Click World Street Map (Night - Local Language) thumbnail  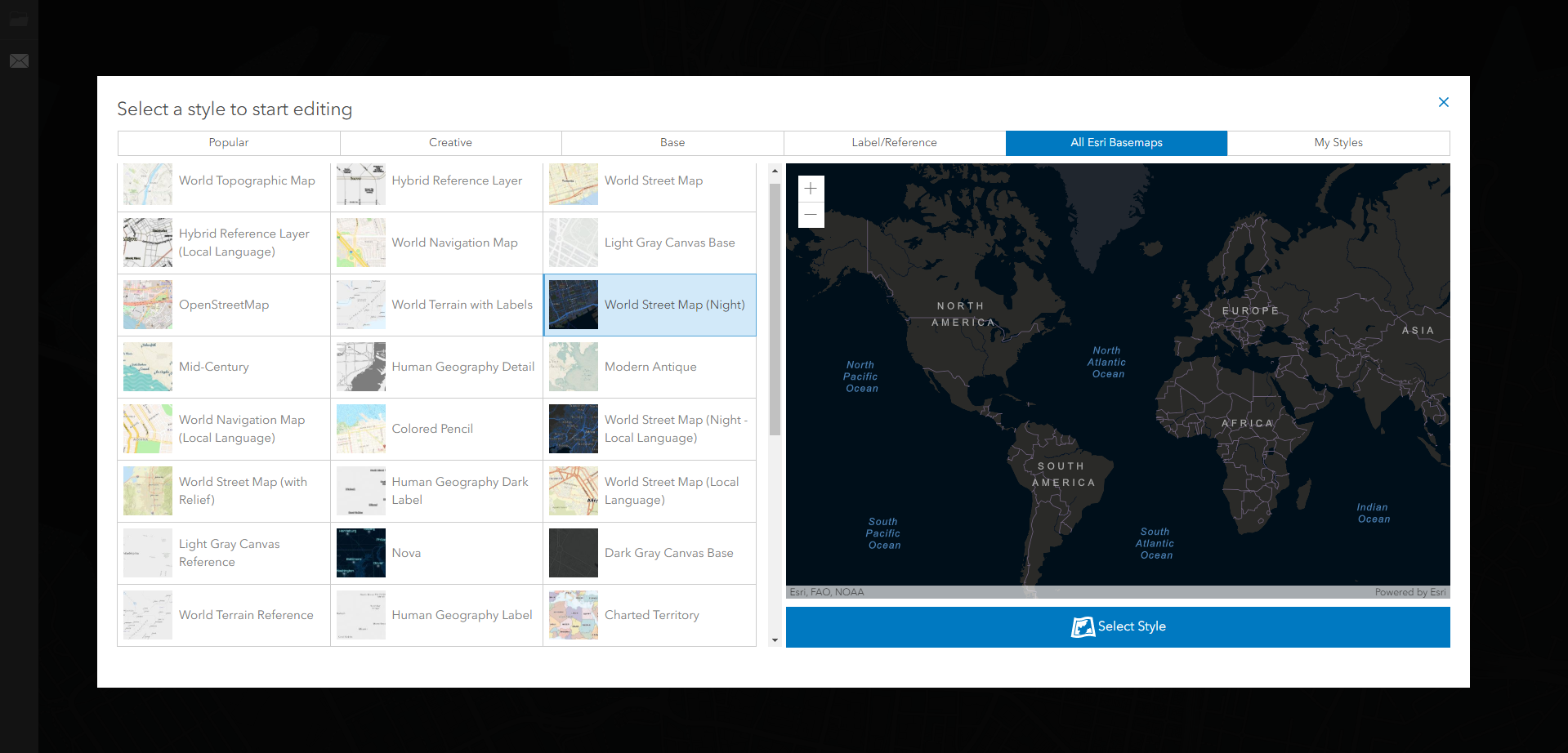coord(574,429)
